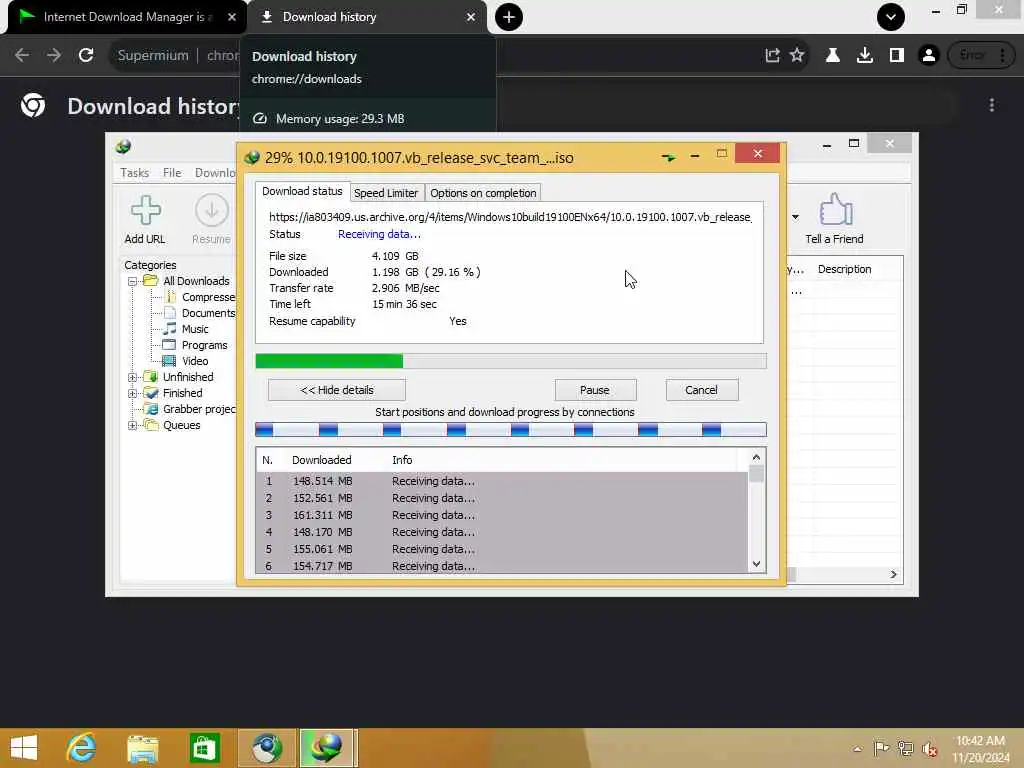Click the Description column header

(x=844, y=269)
